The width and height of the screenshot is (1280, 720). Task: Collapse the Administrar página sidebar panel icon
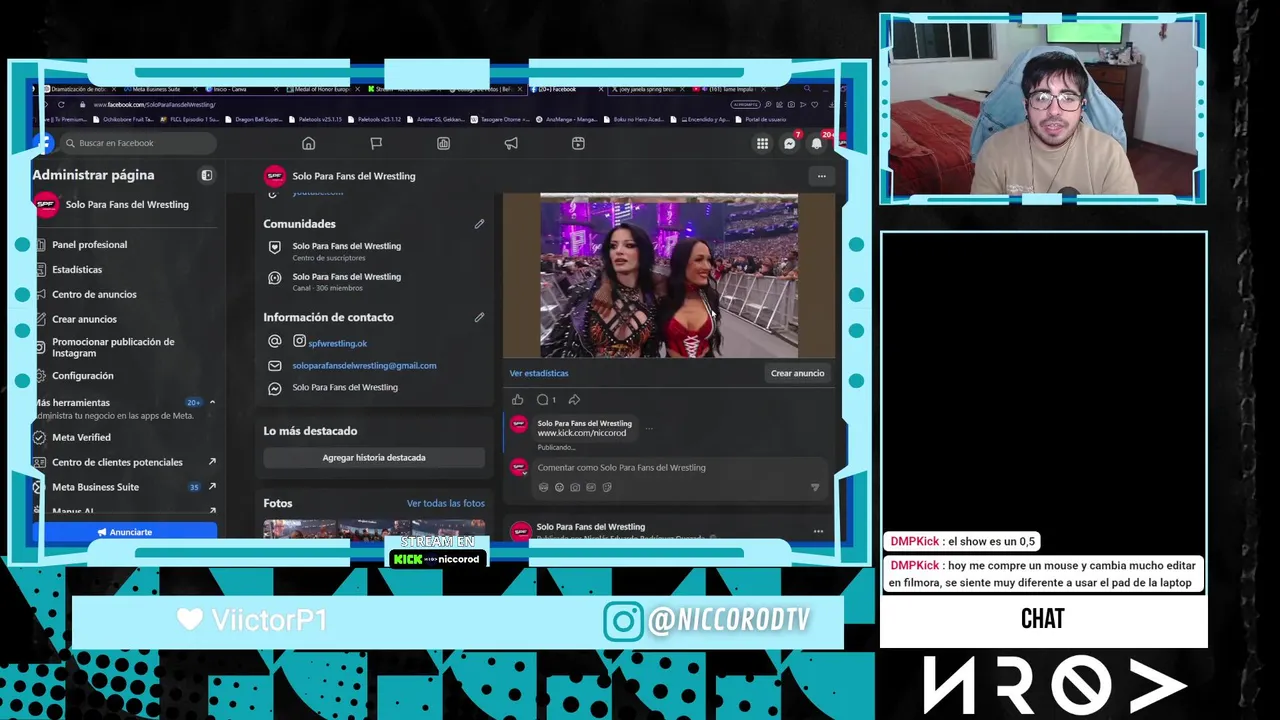pyautogui.click(x=207, y=175)
